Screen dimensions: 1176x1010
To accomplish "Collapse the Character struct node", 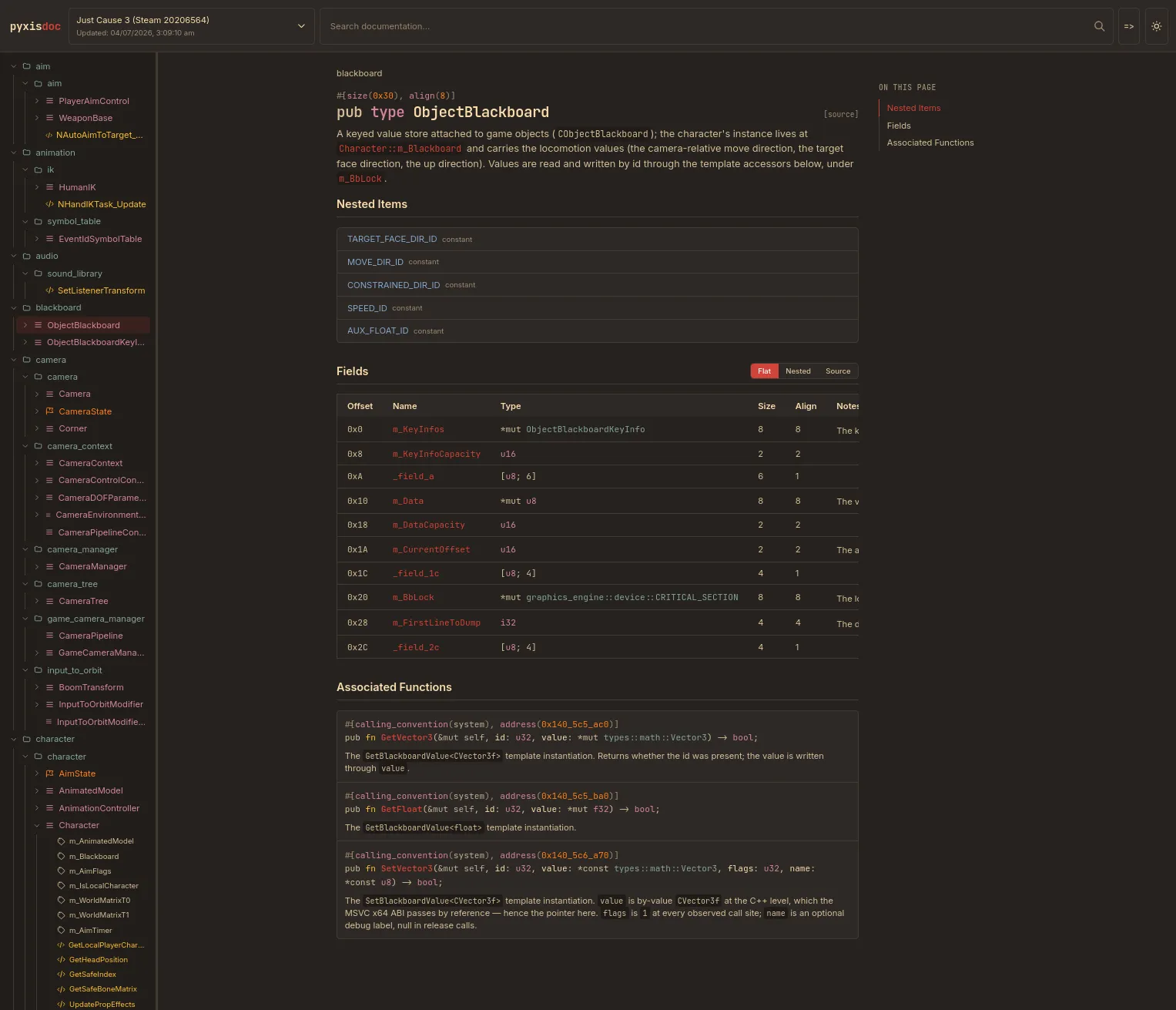I will 37,825.
